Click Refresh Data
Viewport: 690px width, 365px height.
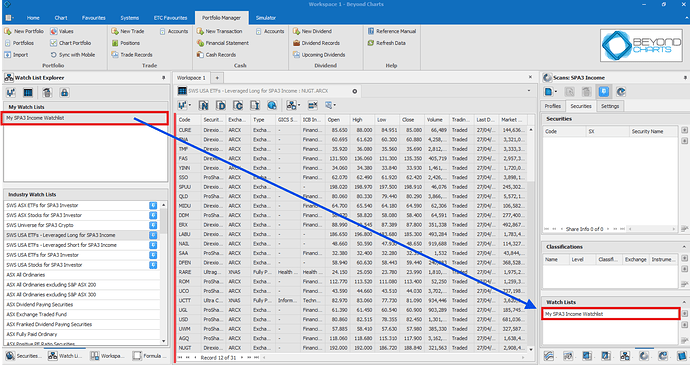pyautogui.click(x=386, y=43)
